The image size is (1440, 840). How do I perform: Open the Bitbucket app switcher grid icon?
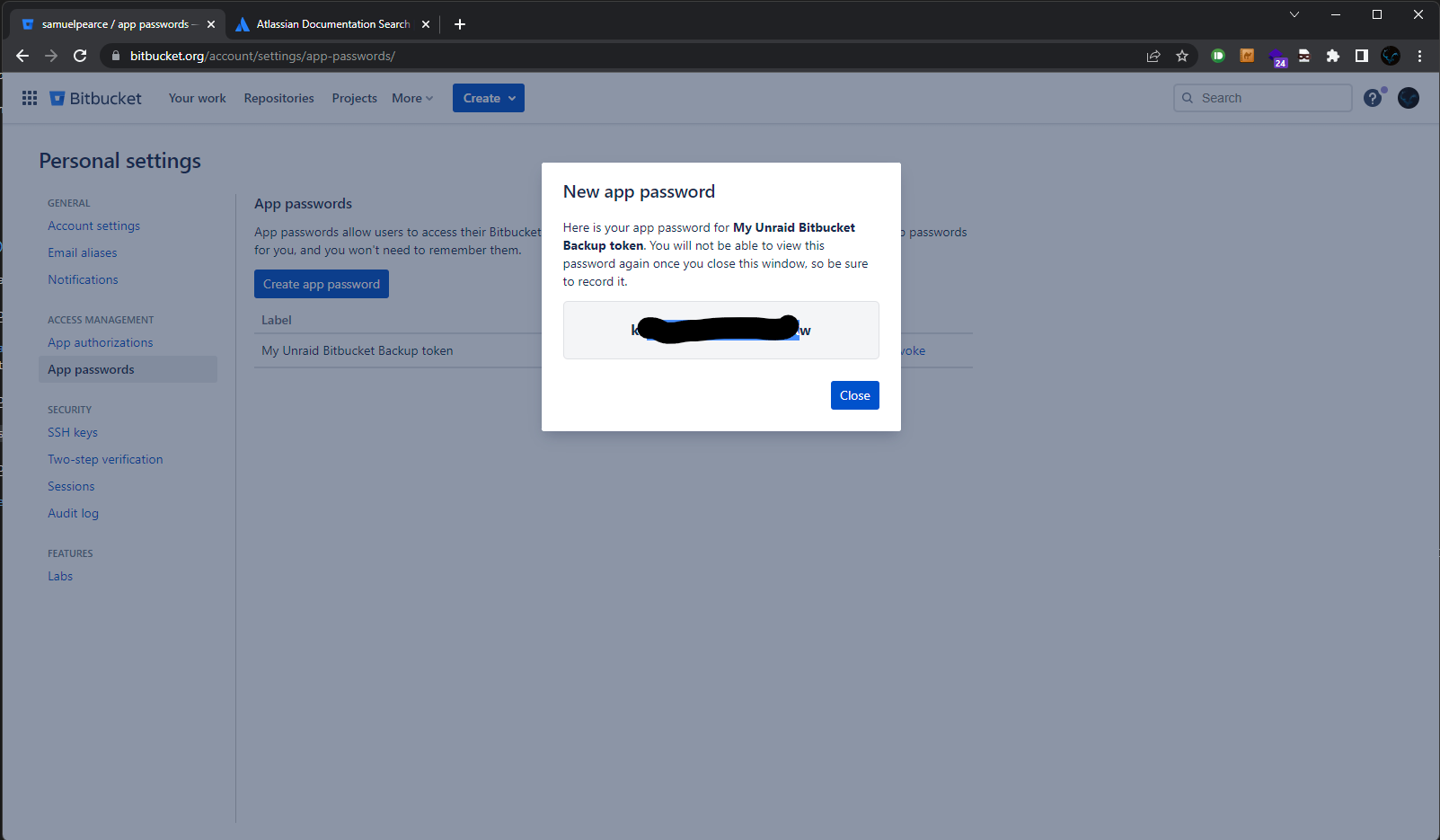[x=30, y=98]
